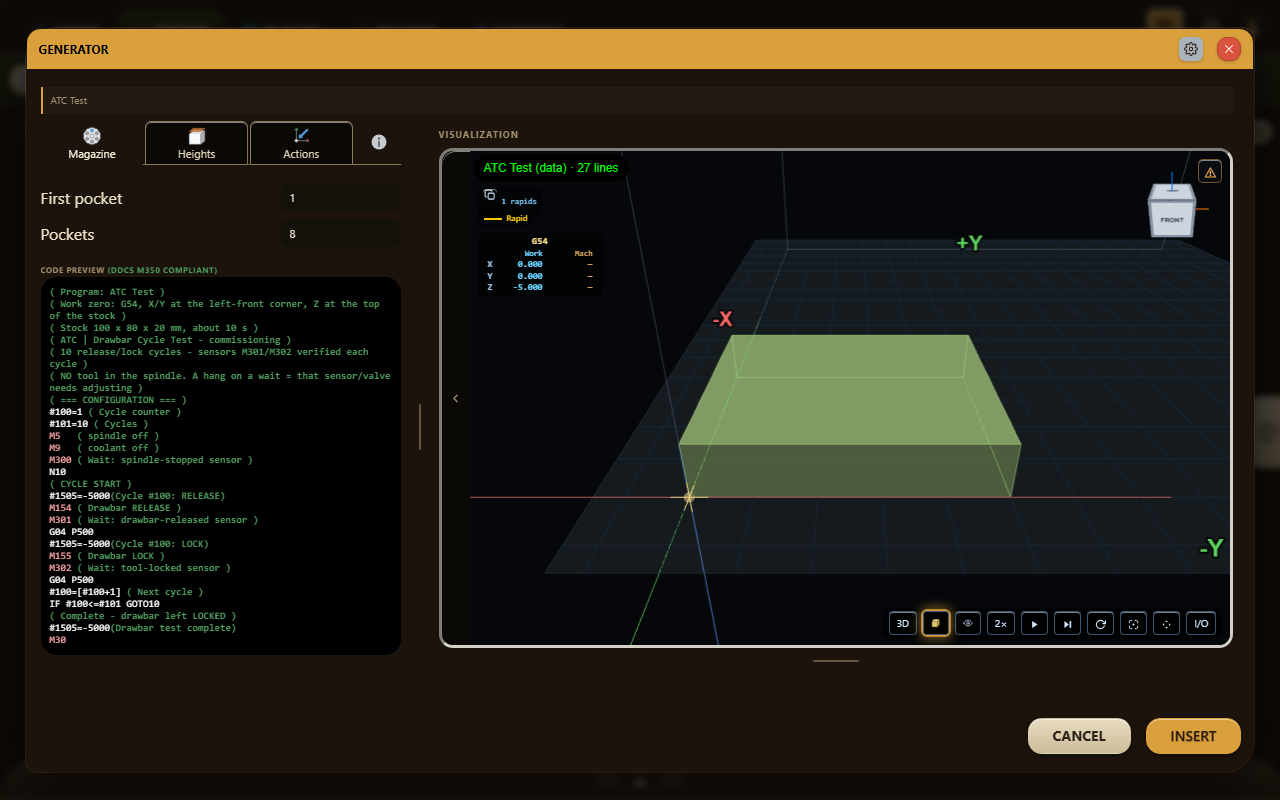The height and width of the screenshot is (800, 1280).
Task: Close the Generator dialog
Action: [1229, 49]
